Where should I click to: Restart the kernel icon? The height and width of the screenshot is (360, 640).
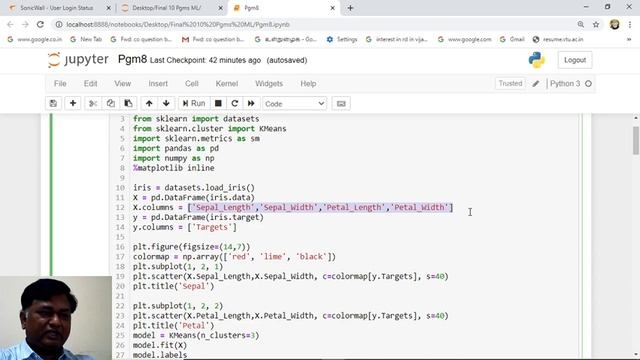tap(235, 104)
